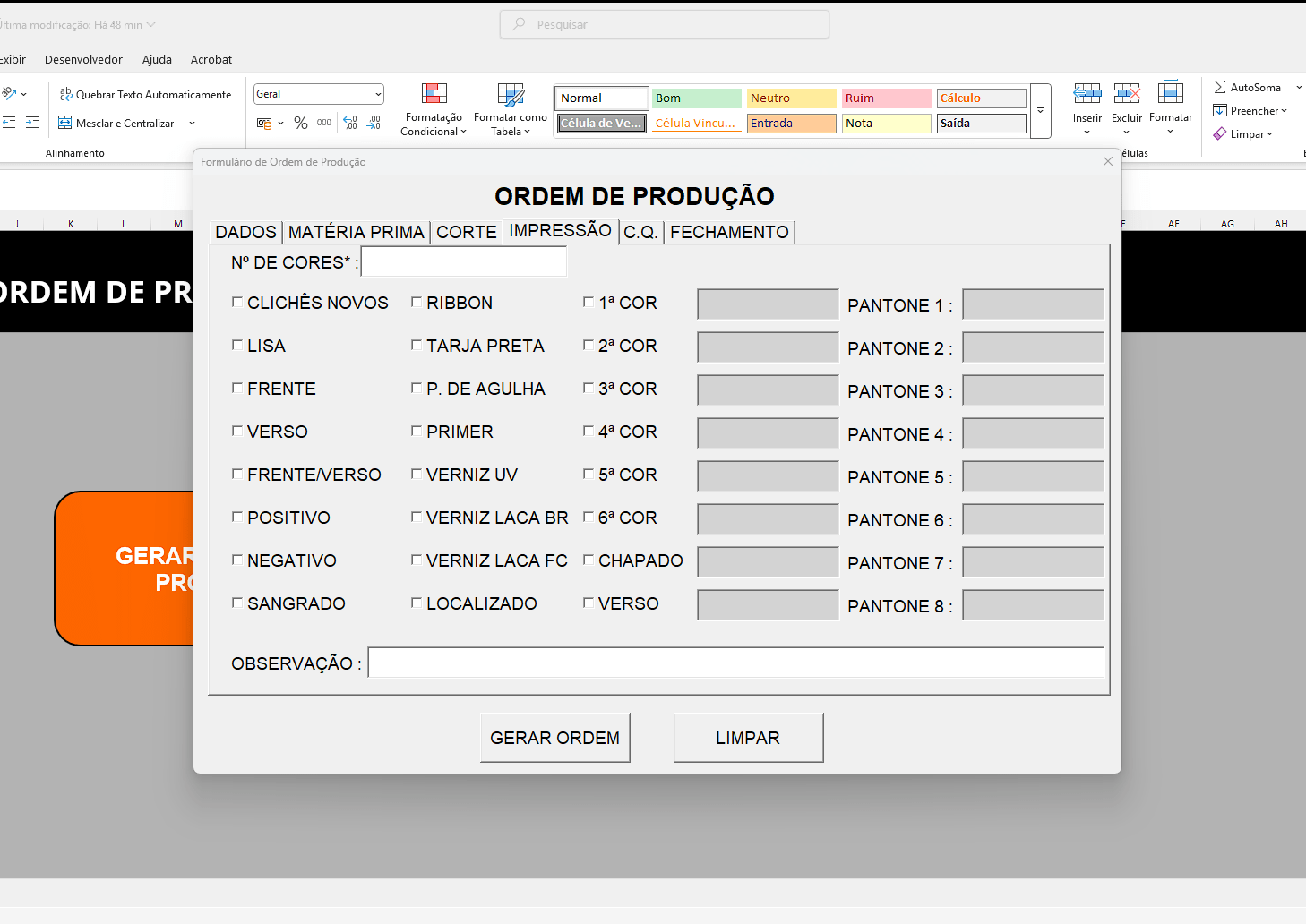The height and width of the screenshot is (924, 1306).
Task: Open the MATÉRIA PRIMA tab
Action: [356, 232]
